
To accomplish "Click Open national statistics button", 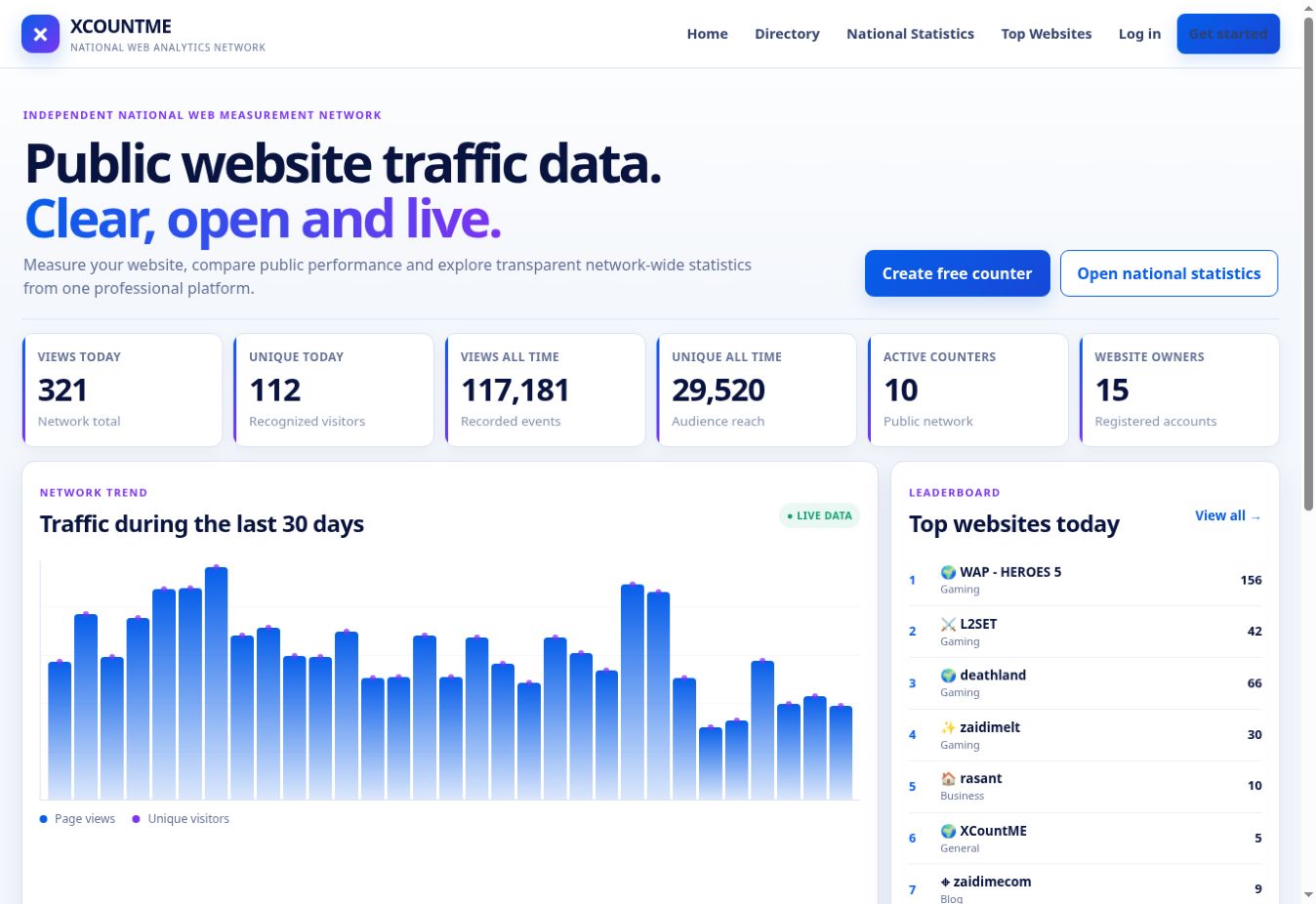I will (x=1169, y=273).
